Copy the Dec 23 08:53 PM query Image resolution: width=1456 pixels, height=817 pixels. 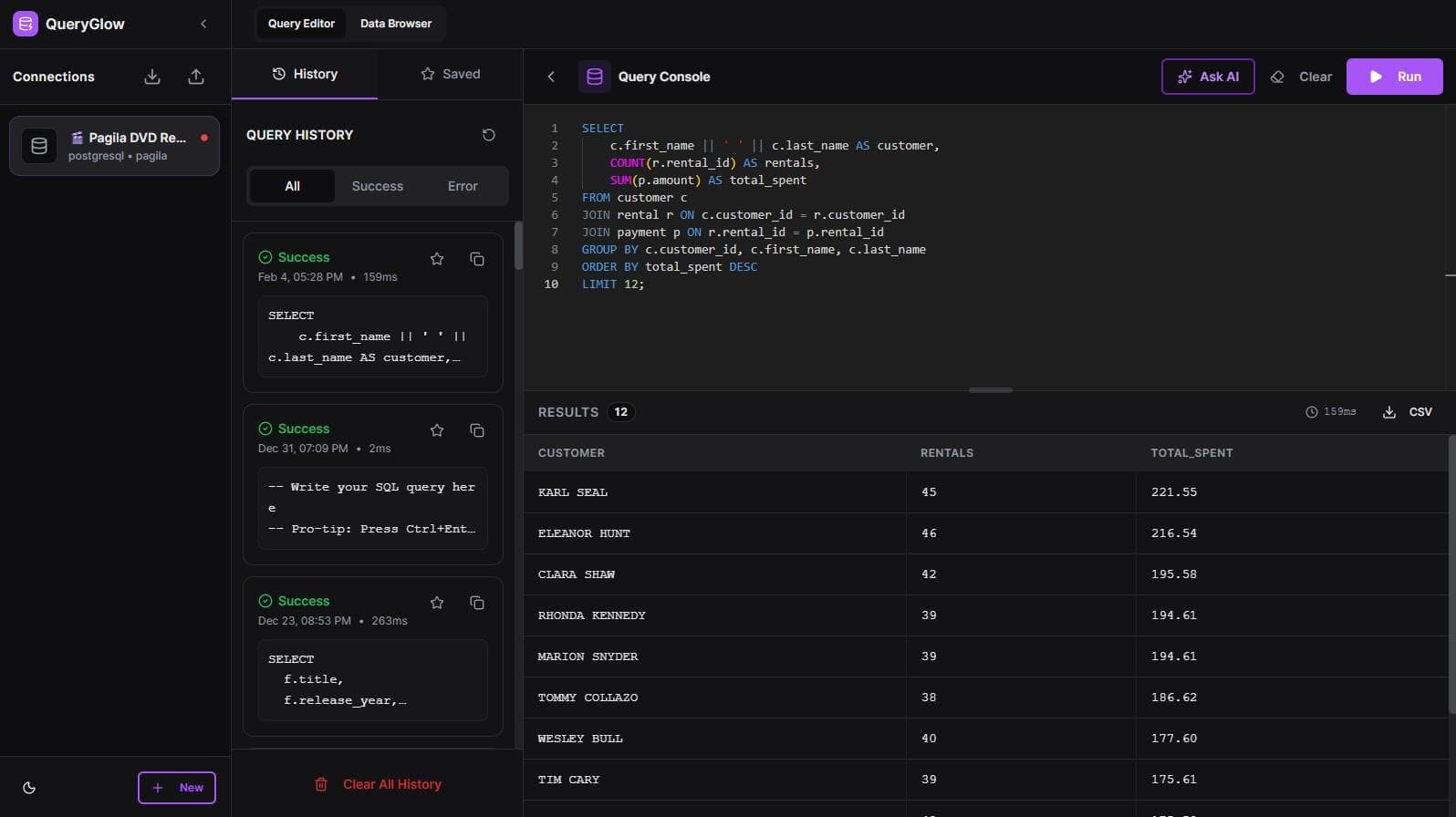477,603
